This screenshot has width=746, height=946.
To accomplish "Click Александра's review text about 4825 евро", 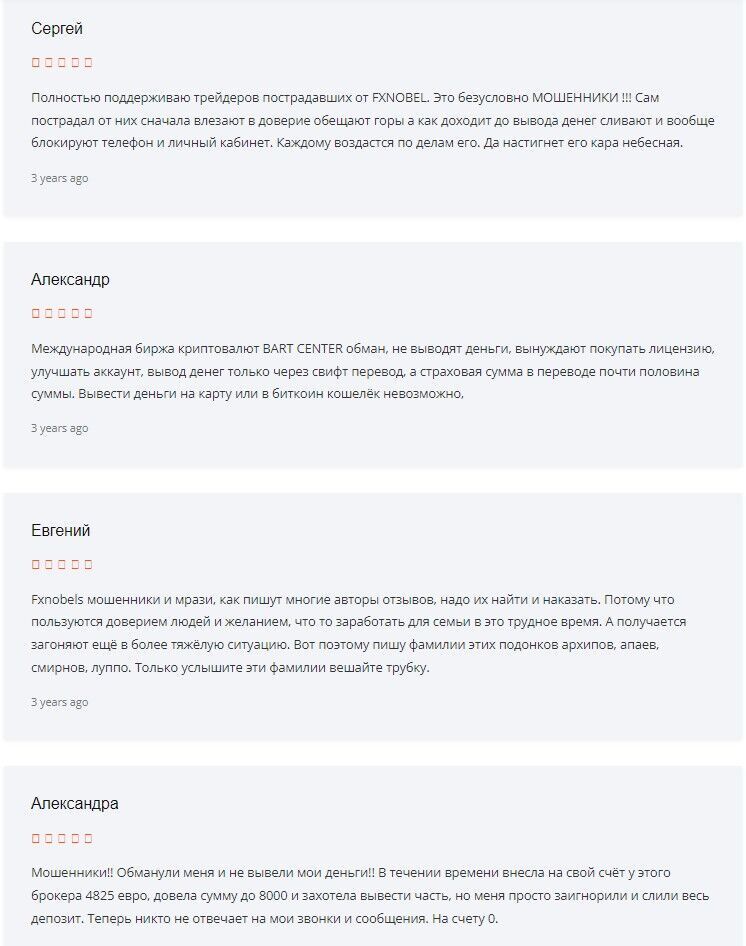I will (x=369, y=895).
